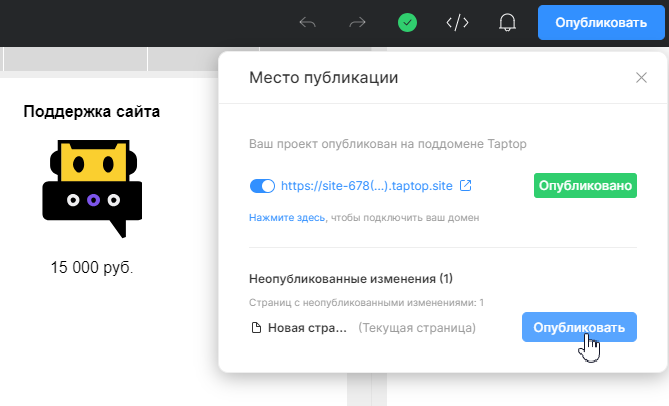669x406 pixels.
Task: Click the page icon beside Новая стра...
Action: pos(256,328)
